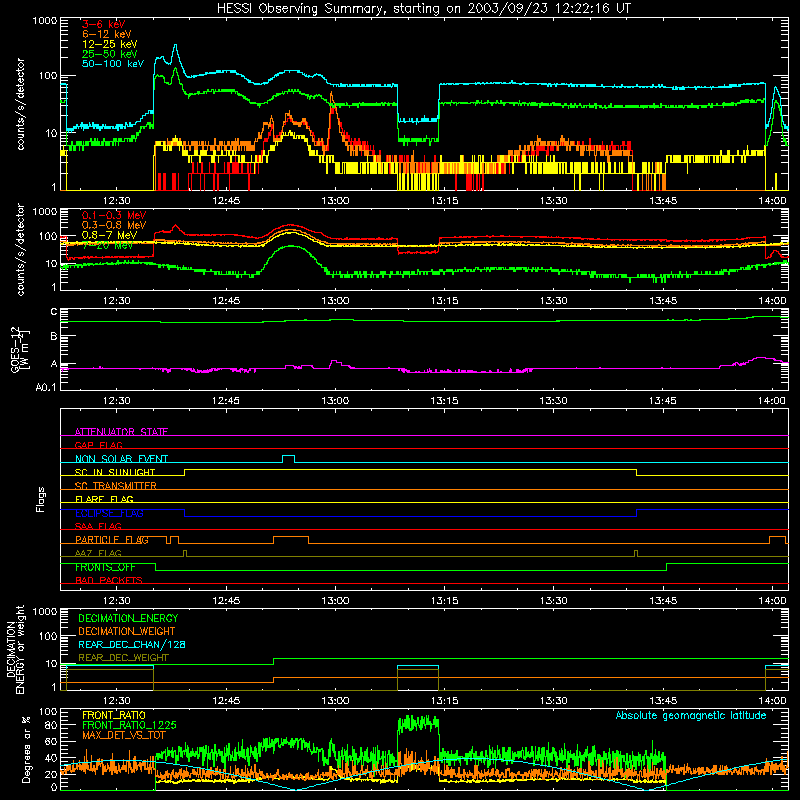Select the 'FRONTS_OFF' flag label

tap(105, 567)
